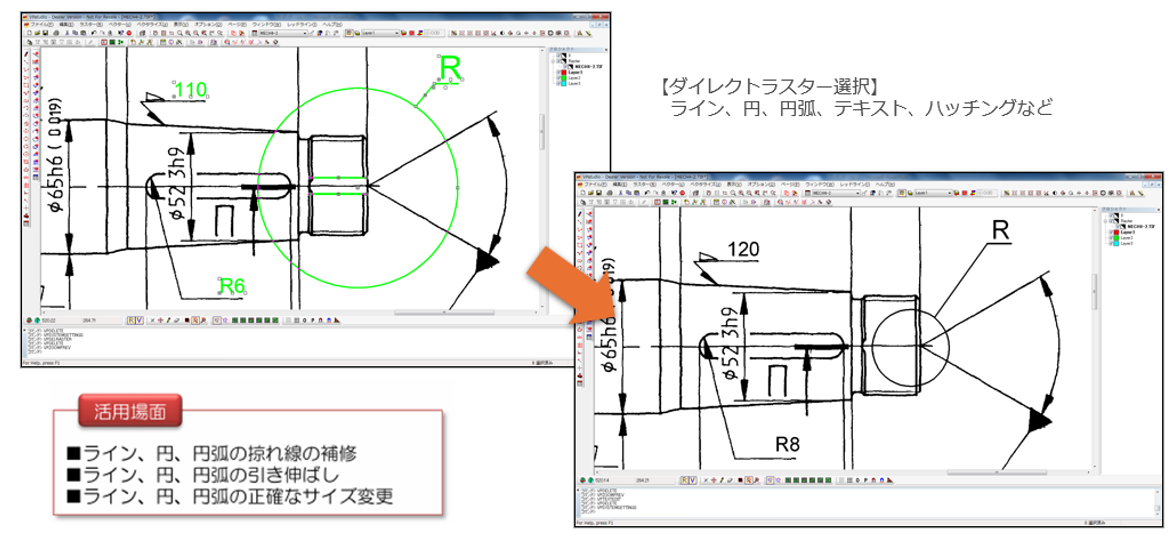Click Print icon in upper-left window toolbar

[x=56, y=33]
